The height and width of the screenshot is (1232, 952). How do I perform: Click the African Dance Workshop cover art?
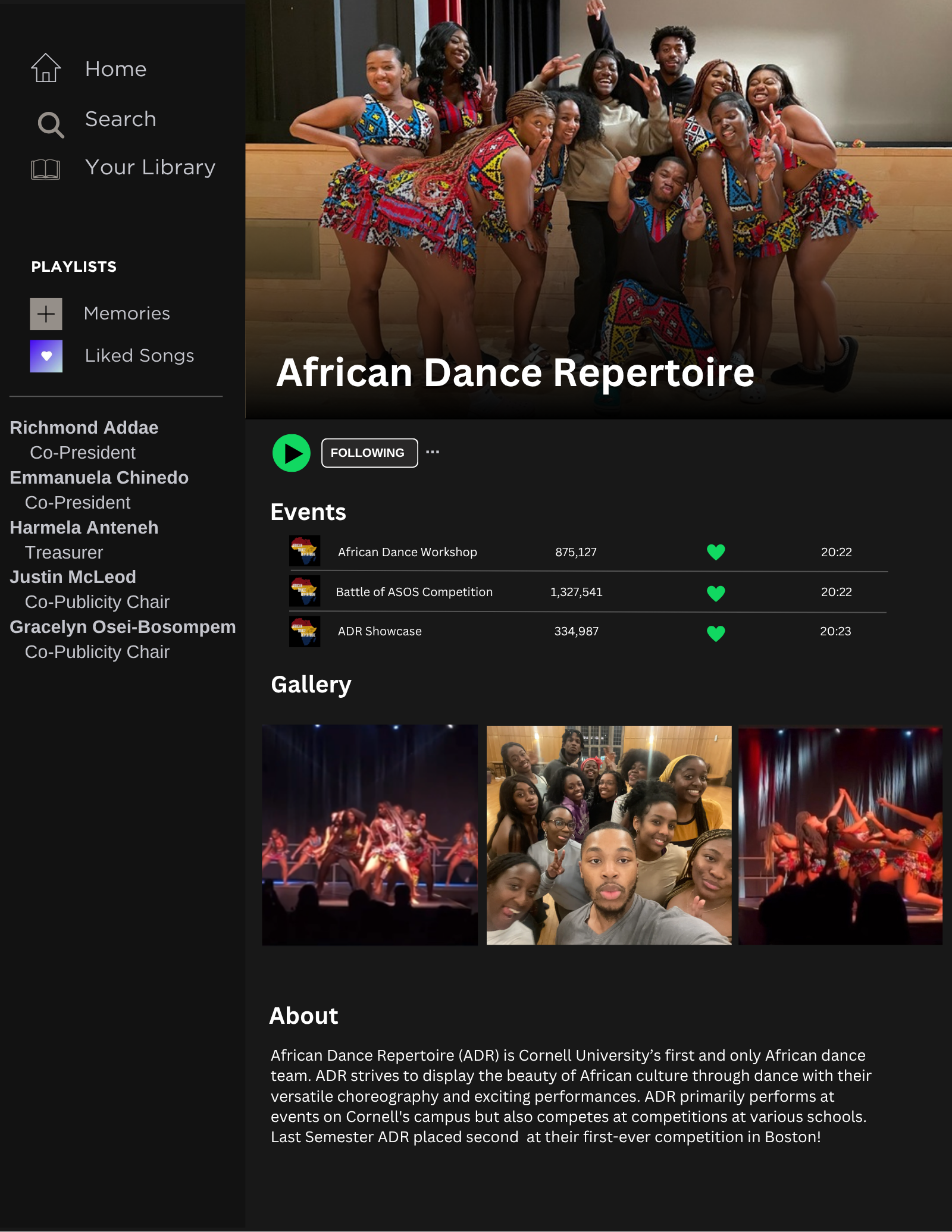(x=305, y=551)
